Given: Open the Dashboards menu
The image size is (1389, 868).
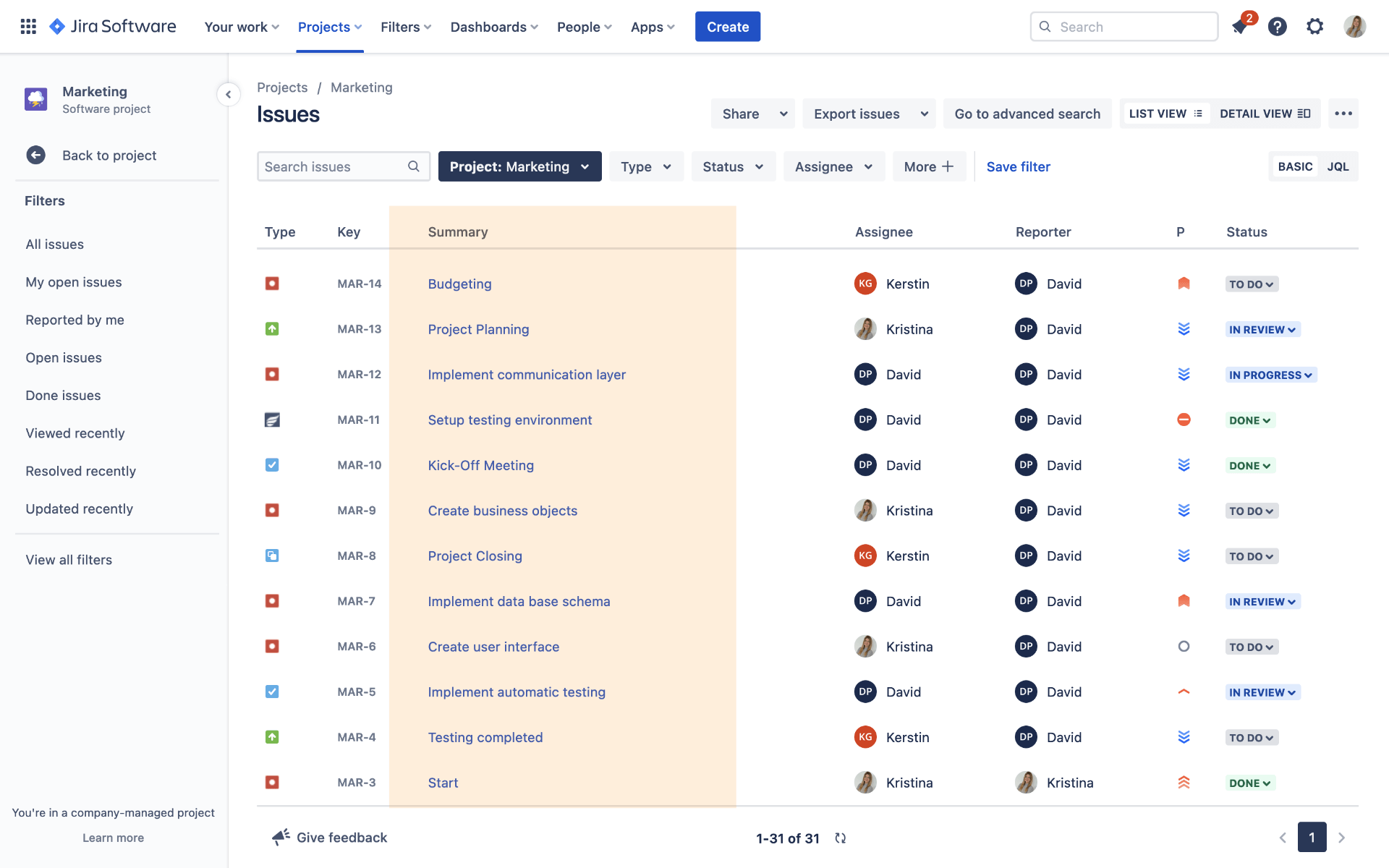Looking at the screenshot, I should click(493, 27).
